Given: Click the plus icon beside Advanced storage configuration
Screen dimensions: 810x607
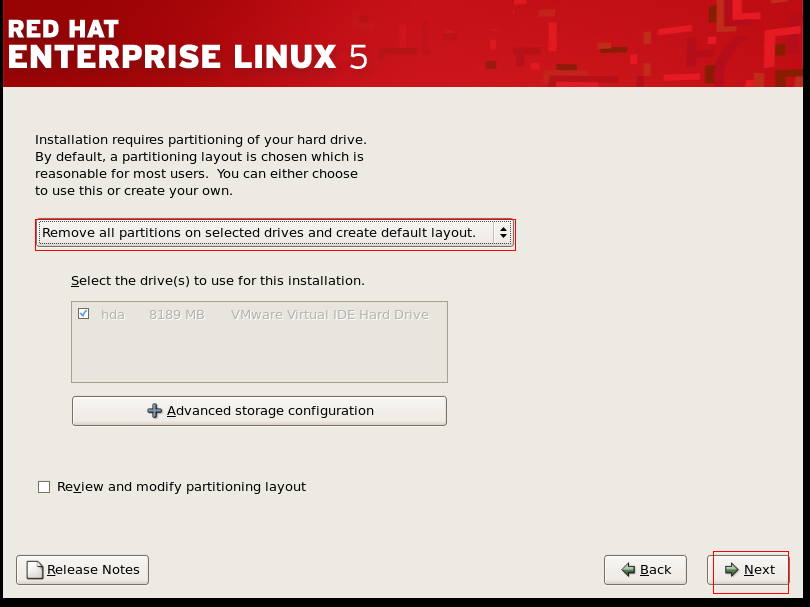Looking at the screenshot, I should point(154,411).
